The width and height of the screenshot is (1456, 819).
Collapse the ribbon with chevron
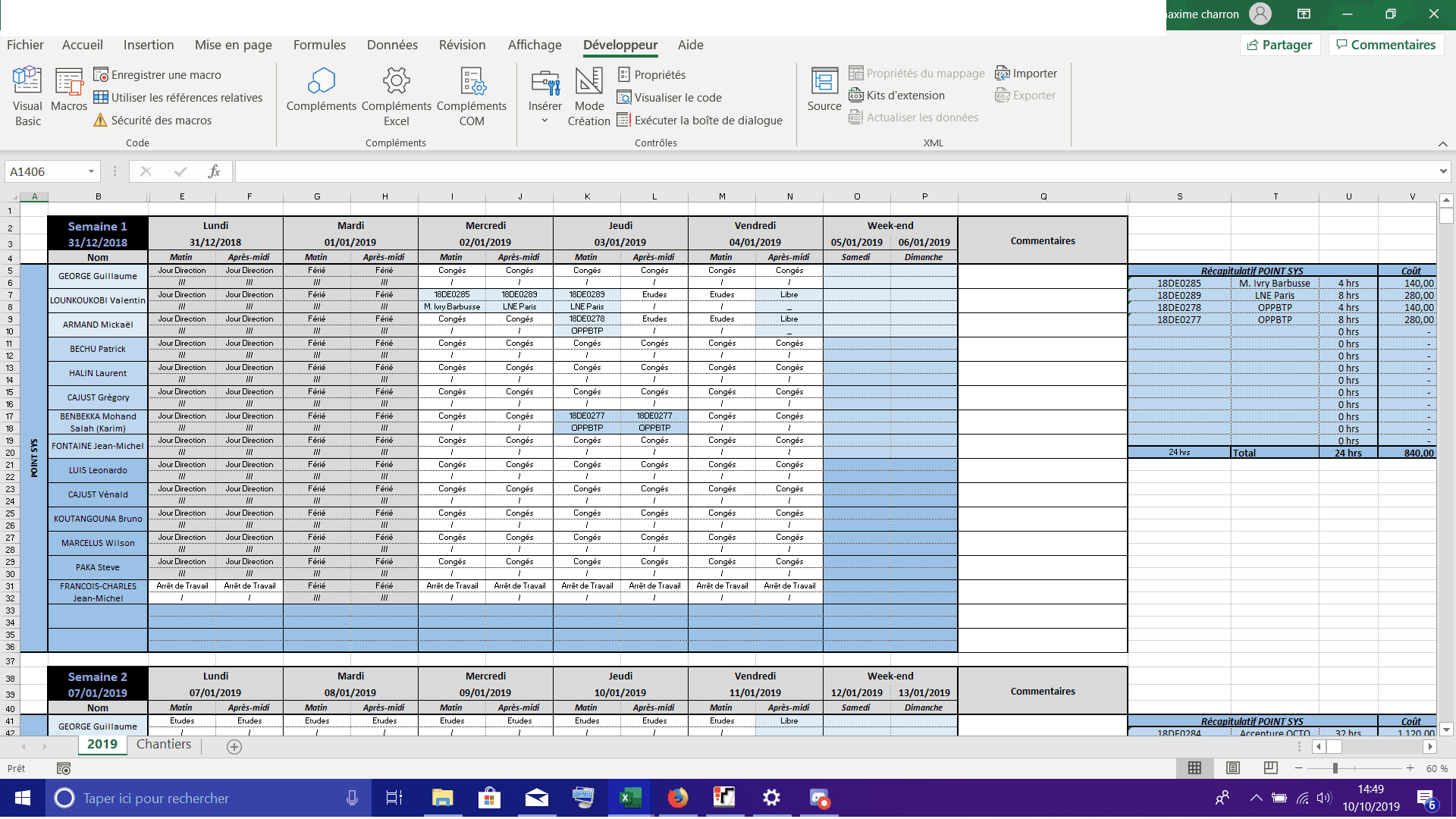(1442, 144)
